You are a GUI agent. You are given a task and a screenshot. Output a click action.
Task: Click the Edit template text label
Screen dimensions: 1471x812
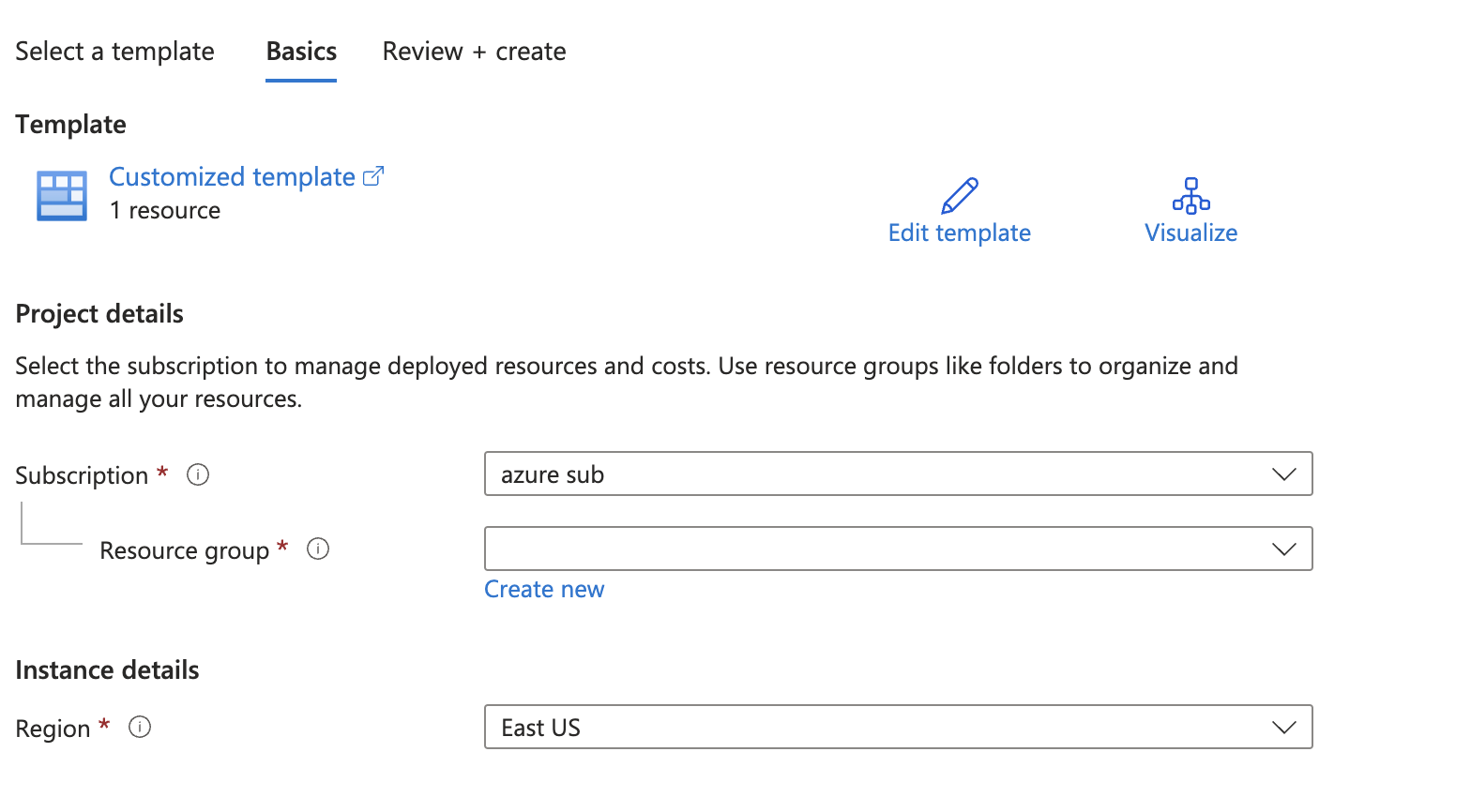point(959,233)
